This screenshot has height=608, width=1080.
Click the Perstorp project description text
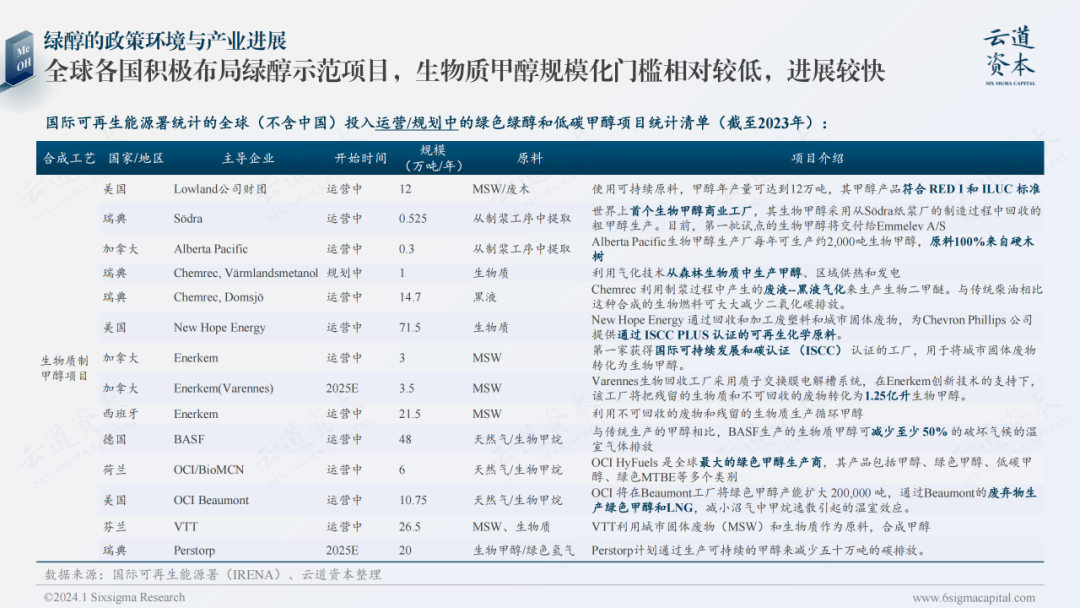click(x=758, y=550)
